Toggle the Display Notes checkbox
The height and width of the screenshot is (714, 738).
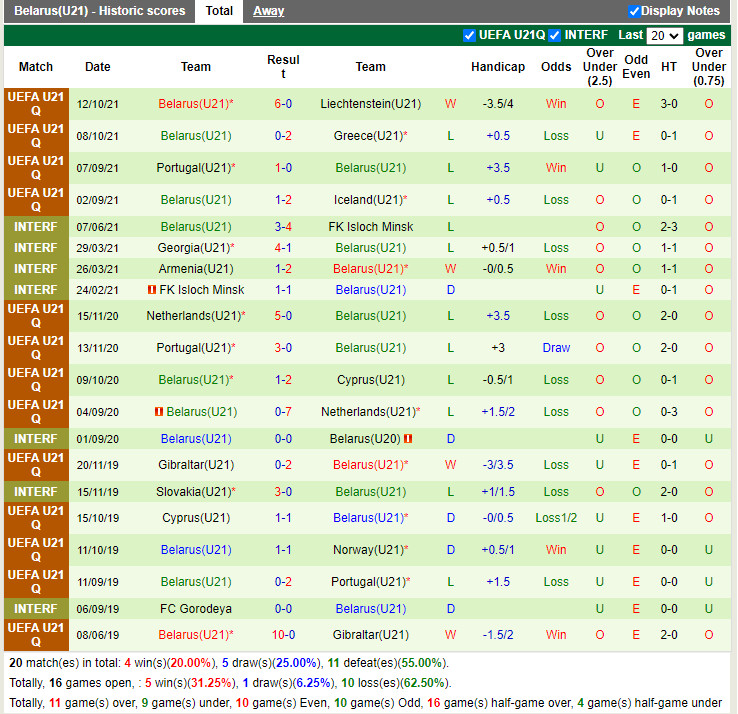pos(634,11)
